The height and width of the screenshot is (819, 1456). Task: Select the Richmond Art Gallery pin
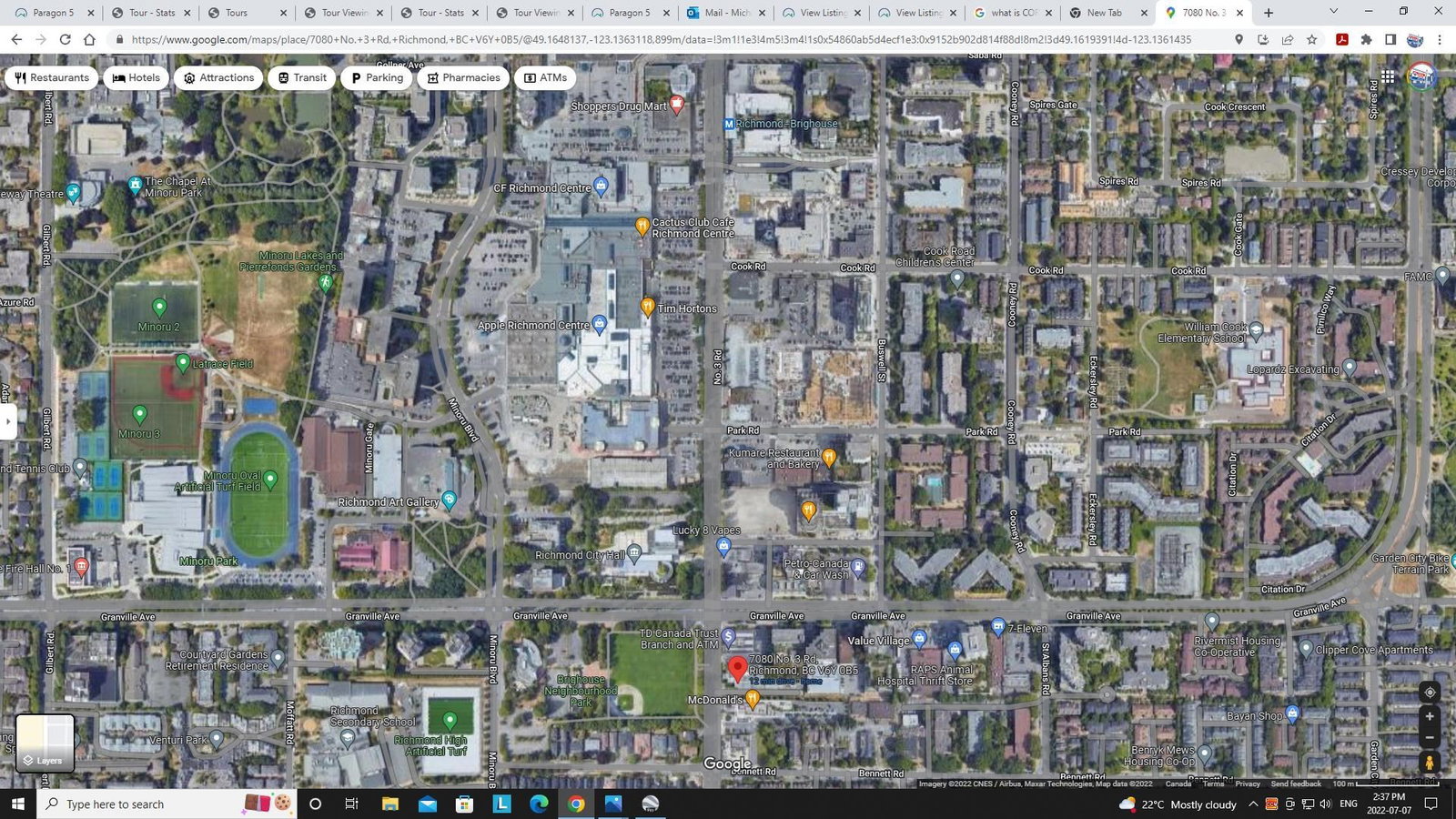tap(449, 500)
